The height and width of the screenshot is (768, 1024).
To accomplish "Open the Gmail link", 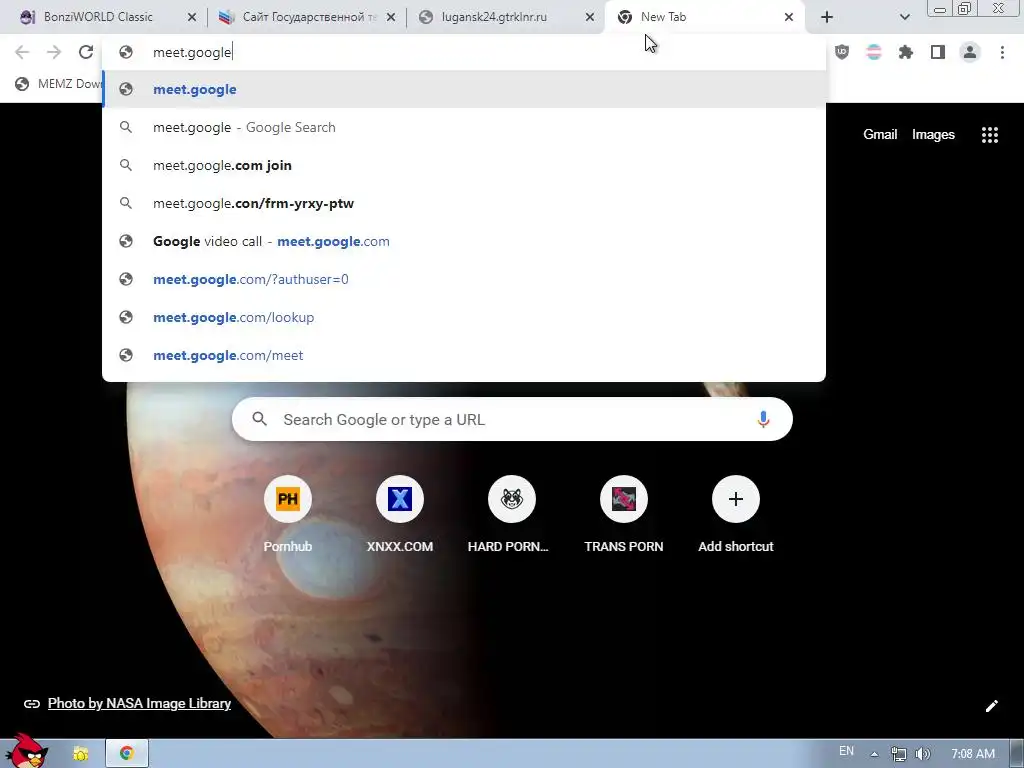I will coord(880,135).
